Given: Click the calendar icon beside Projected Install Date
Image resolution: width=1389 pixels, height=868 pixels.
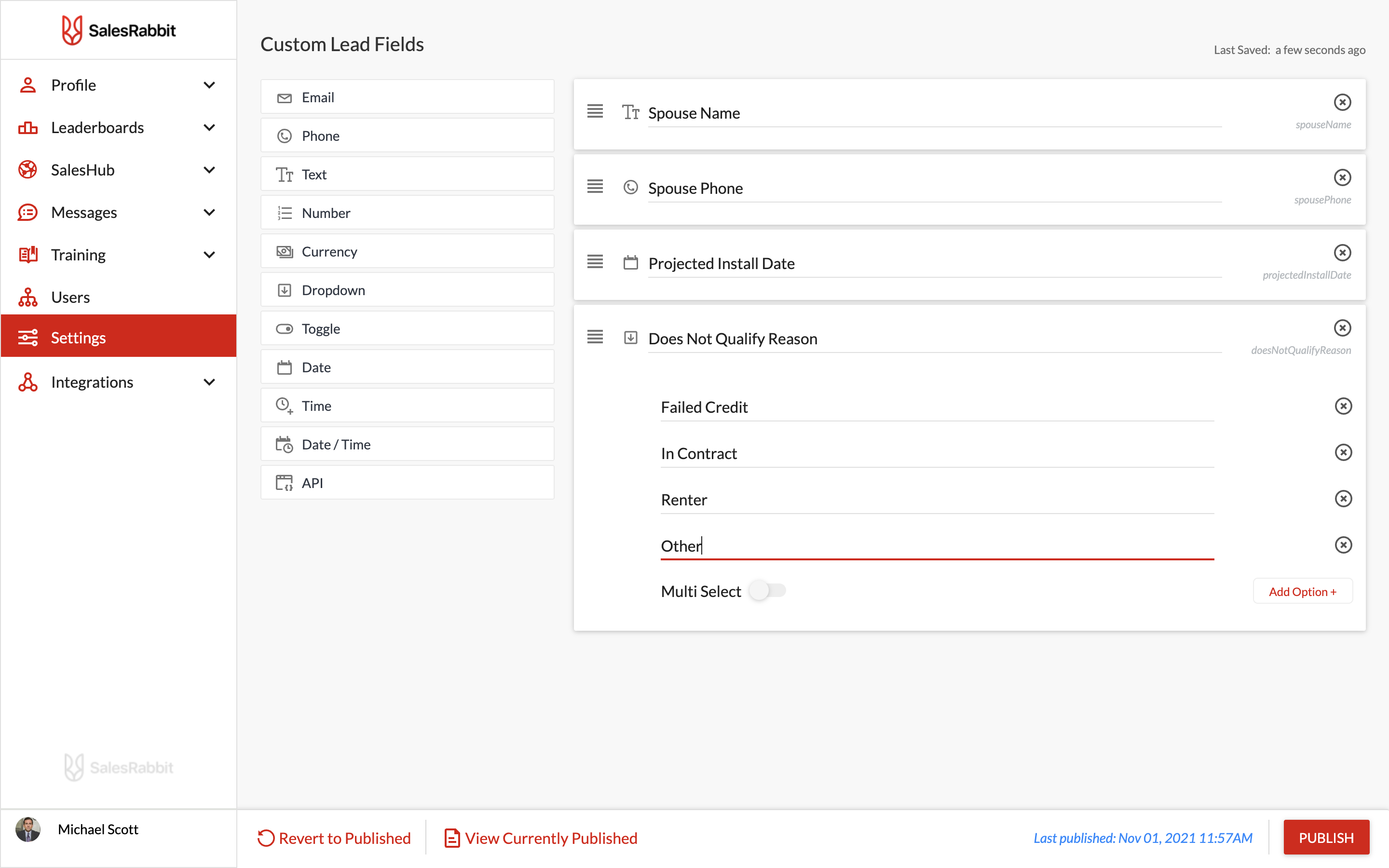Looking at the screenshot, I should (631, 262).
